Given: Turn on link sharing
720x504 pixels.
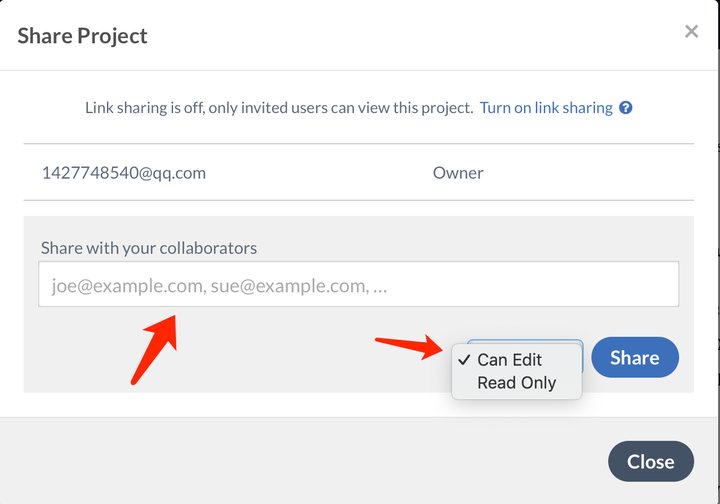Looking at the screenshot, I should coord(546,108).
